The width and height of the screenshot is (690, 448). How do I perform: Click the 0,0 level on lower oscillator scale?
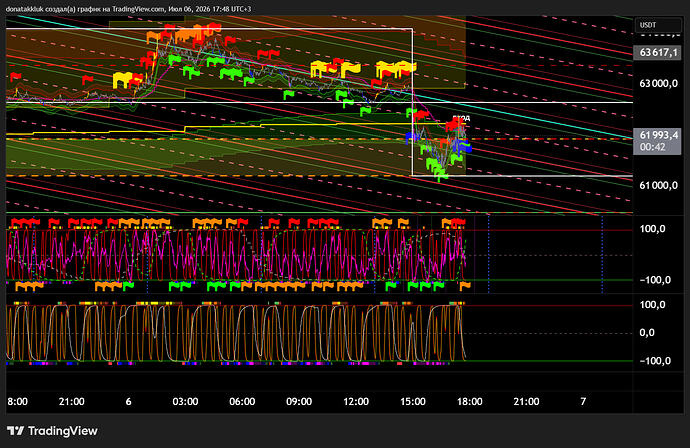coord(647,333)
